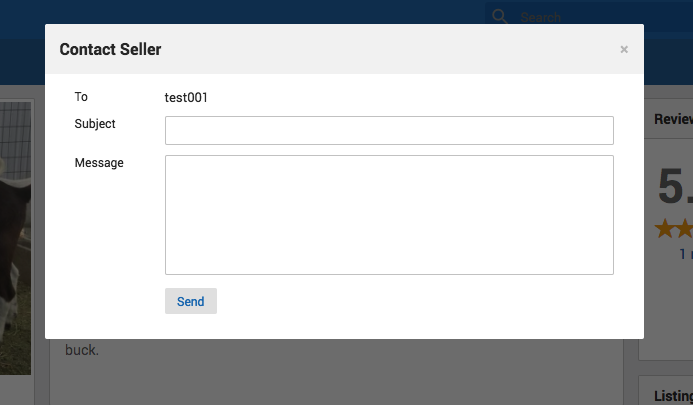This screenshot has width=693, height=405.
Task: Click the goat listing photo behind dialog
Action: 15,239
